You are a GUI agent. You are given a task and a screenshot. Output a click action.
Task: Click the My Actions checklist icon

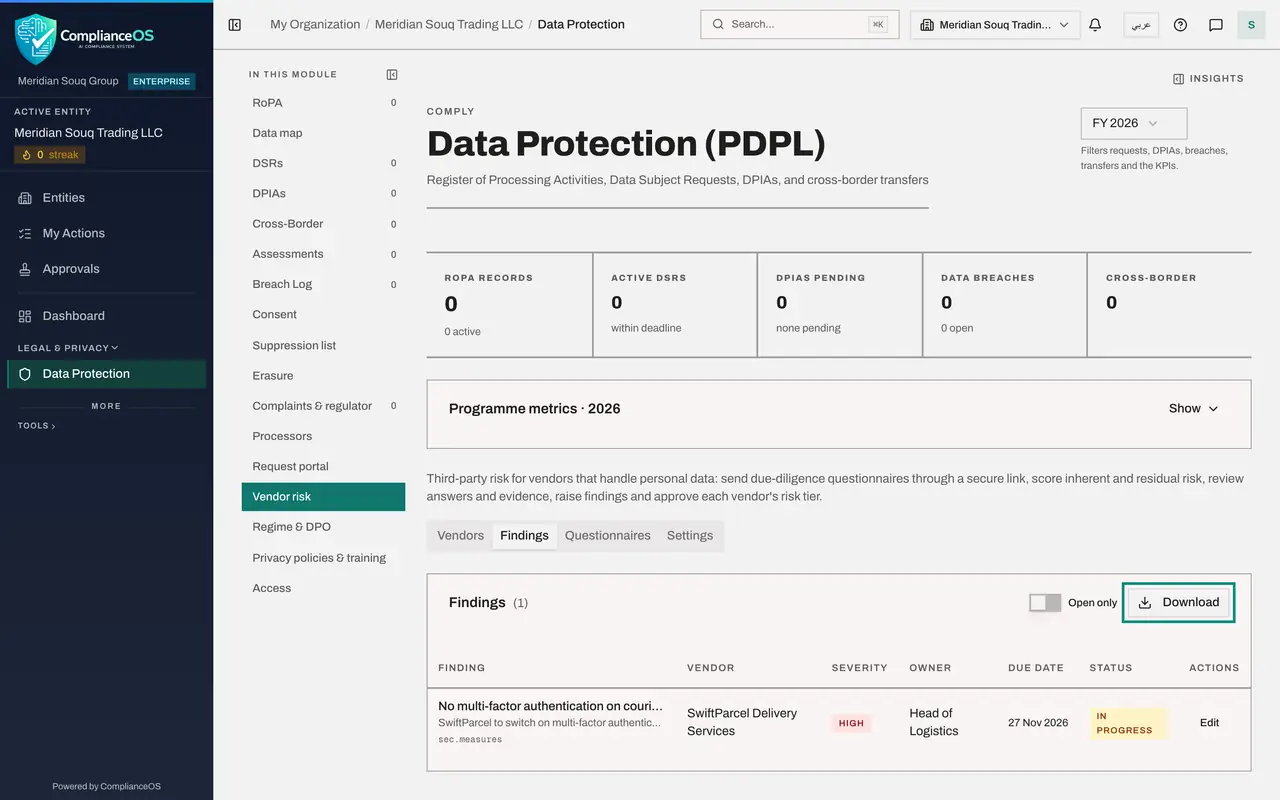pyautogui.click(x=25, y=233)
